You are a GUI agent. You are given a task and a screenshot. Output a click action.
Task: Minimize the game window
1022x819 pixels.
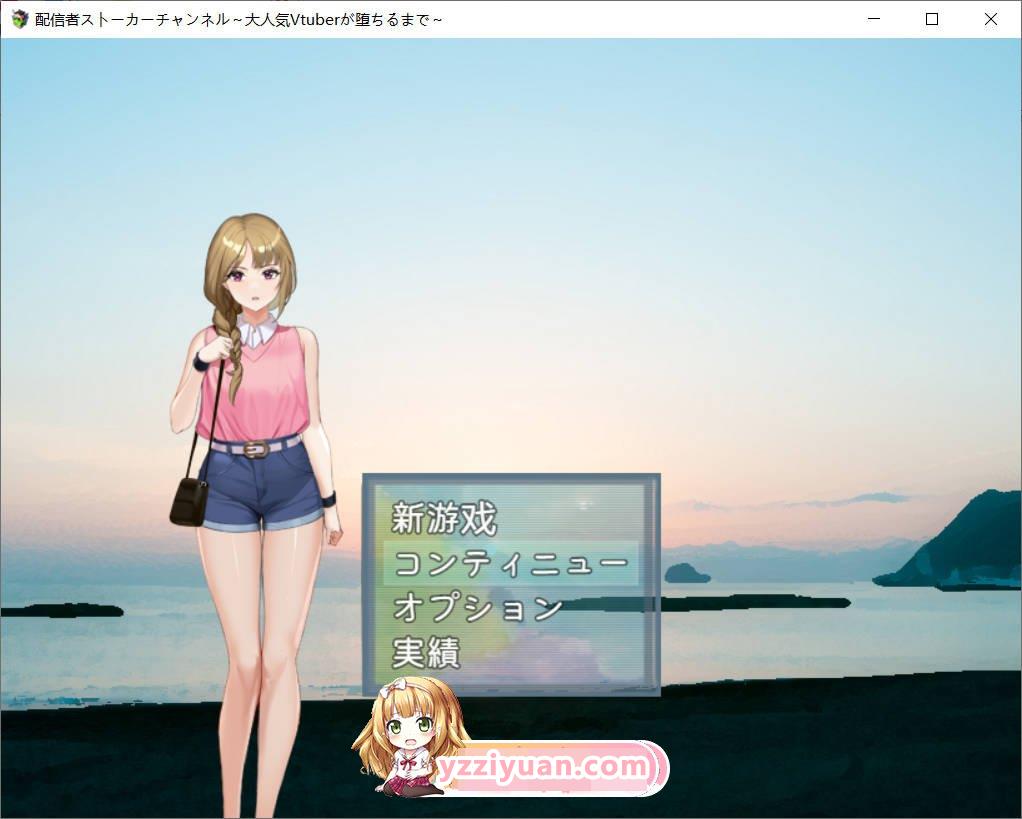coord(873,19)
